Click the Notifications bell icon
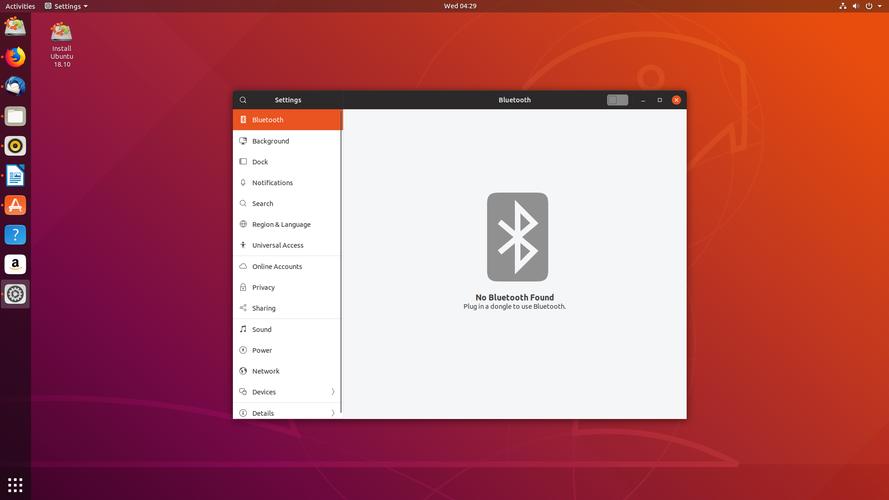 (243, 183)
